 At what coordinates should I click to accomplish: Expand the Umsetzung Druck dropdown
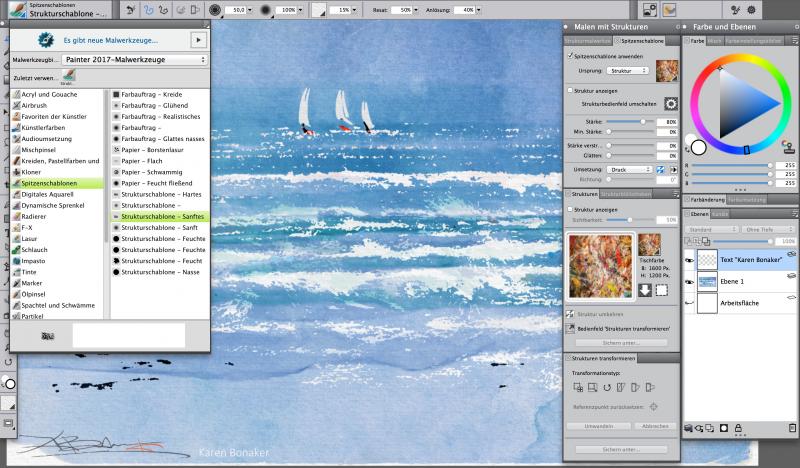(x=633, y=170)
